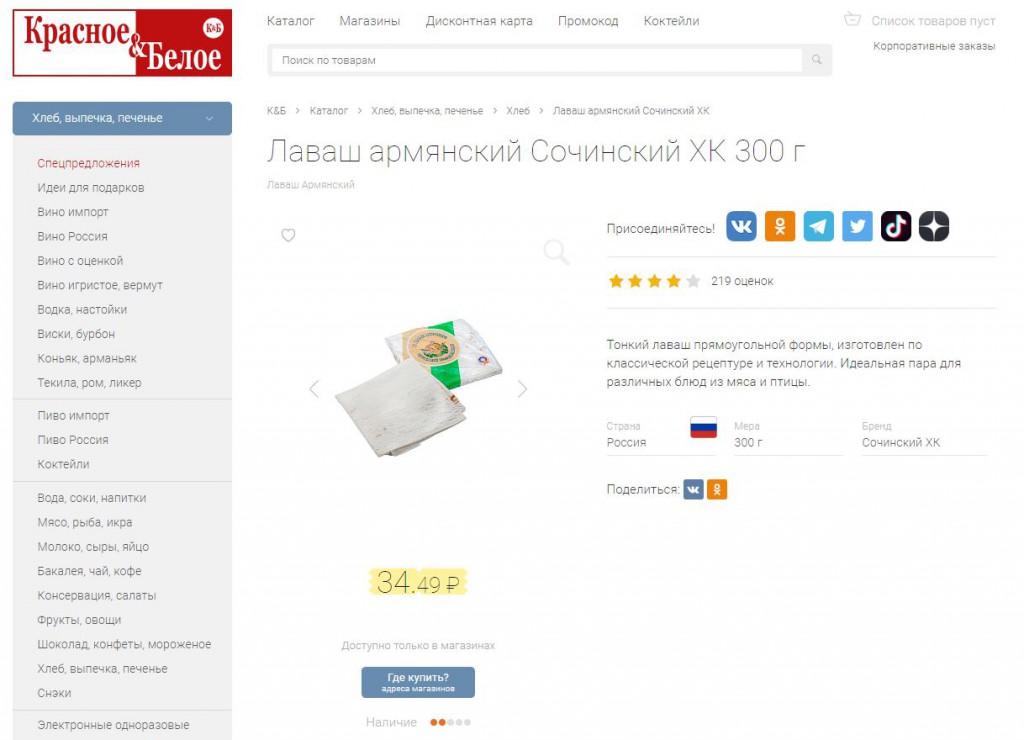The width and height of the screenshot is (1024, 740).
Task: Open the Корпоративные заказы link
Action: tap(934, 46)
